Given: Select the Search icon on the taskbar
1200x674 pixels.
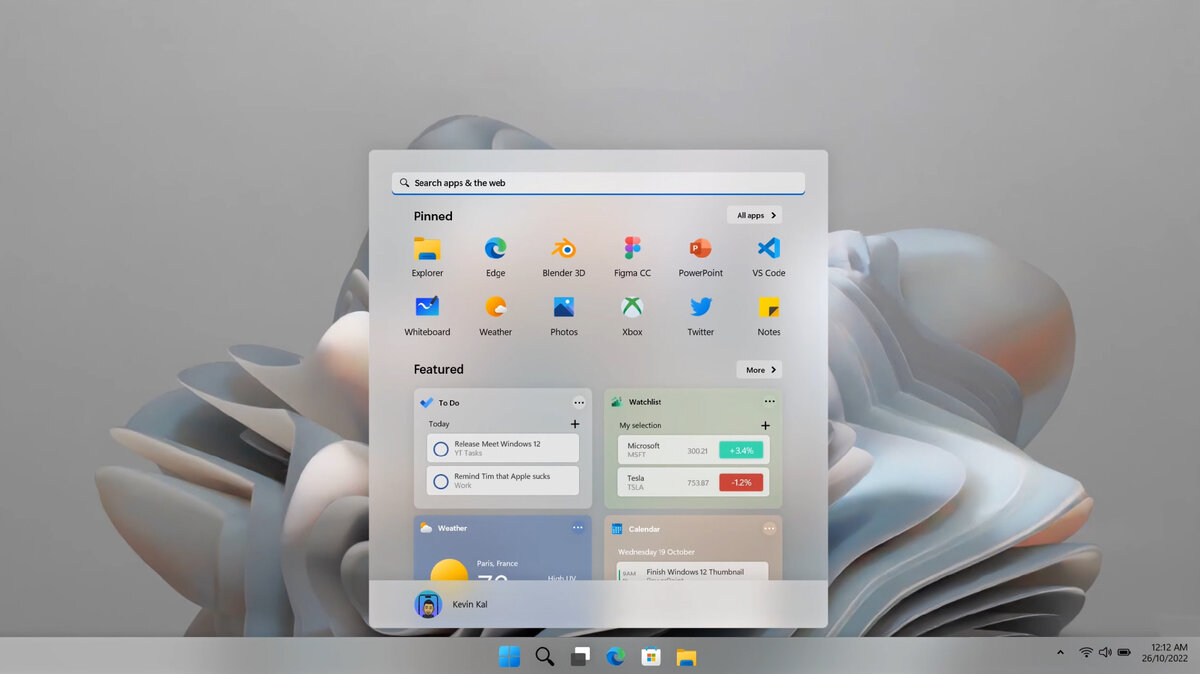Looking at the screenshot, I should pos(544,657).
